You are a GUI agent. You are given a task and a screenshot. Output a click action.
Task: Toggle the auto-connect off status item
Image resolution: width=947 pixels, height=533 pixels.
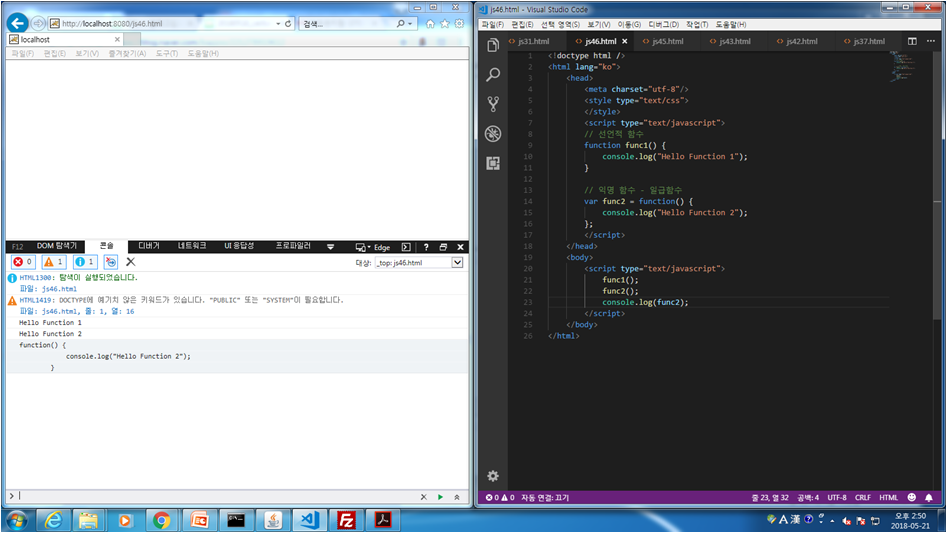click(x=545, y=497)
